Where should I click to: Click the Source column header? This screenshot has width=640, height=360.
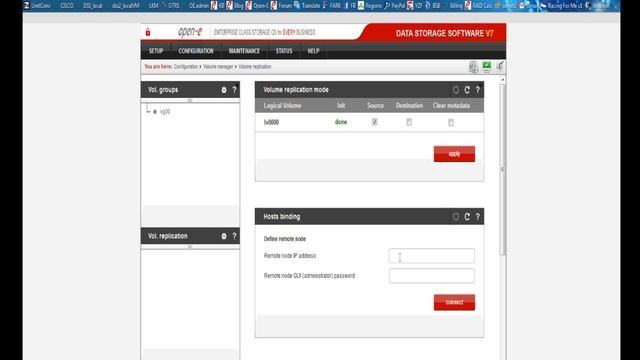tap(376, 106)
